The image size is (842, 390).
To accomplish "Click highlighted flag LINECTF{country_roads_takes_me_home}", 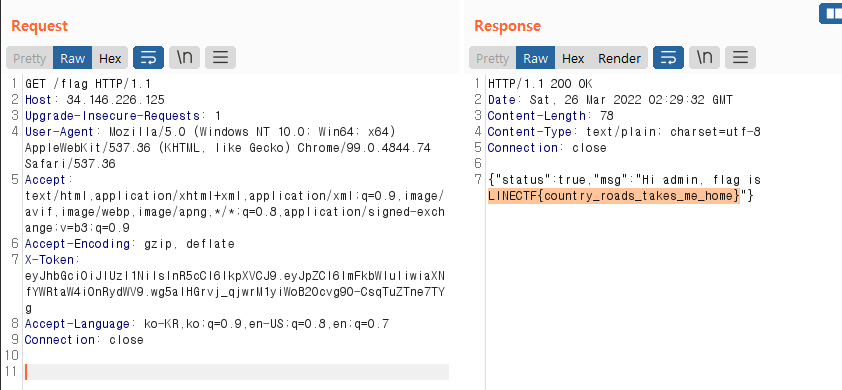I will pos(614,196).
